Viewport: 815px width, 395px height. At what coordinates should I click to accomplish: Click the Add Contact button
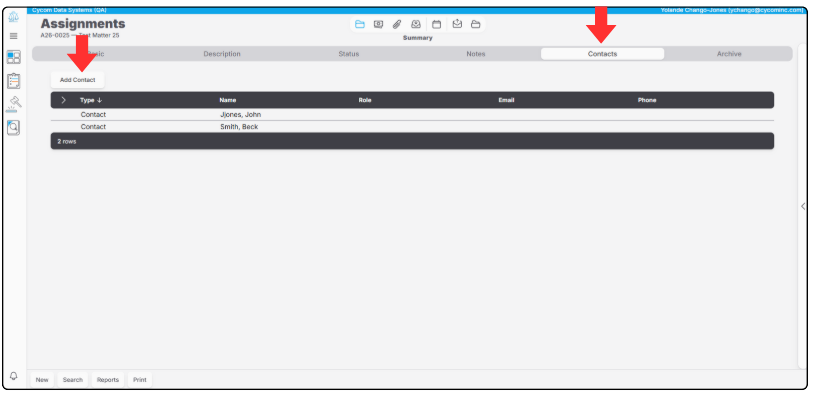click(x=77, y=80)
